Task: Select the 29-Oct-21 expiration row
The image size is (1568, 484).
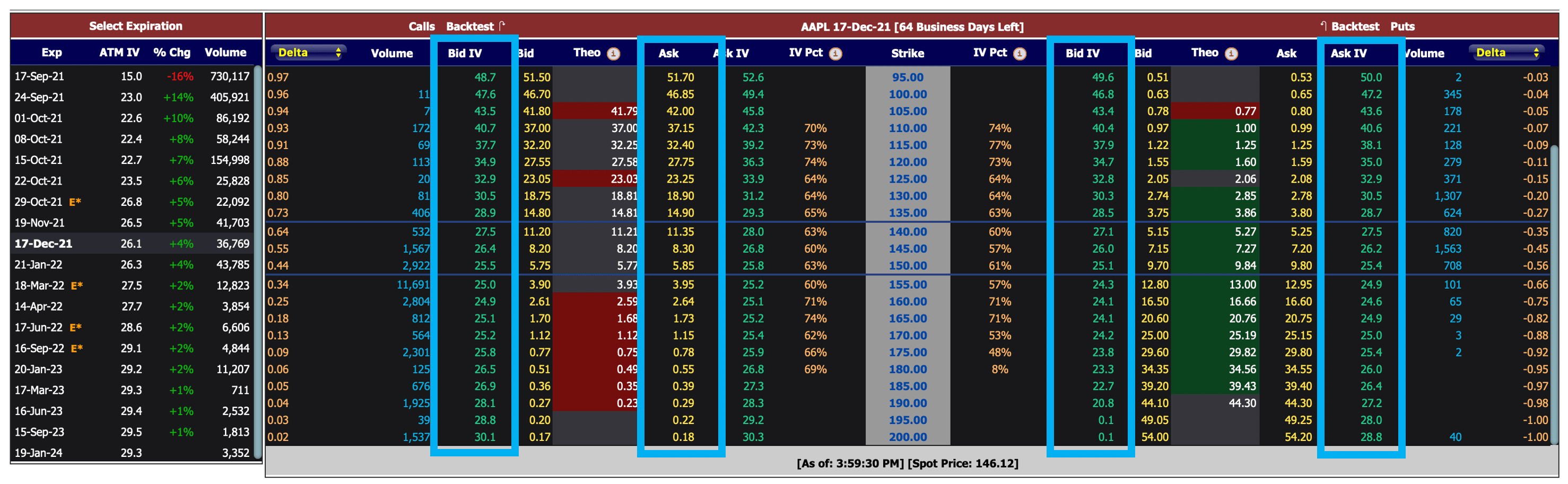Action: click(x=132, y=202)
